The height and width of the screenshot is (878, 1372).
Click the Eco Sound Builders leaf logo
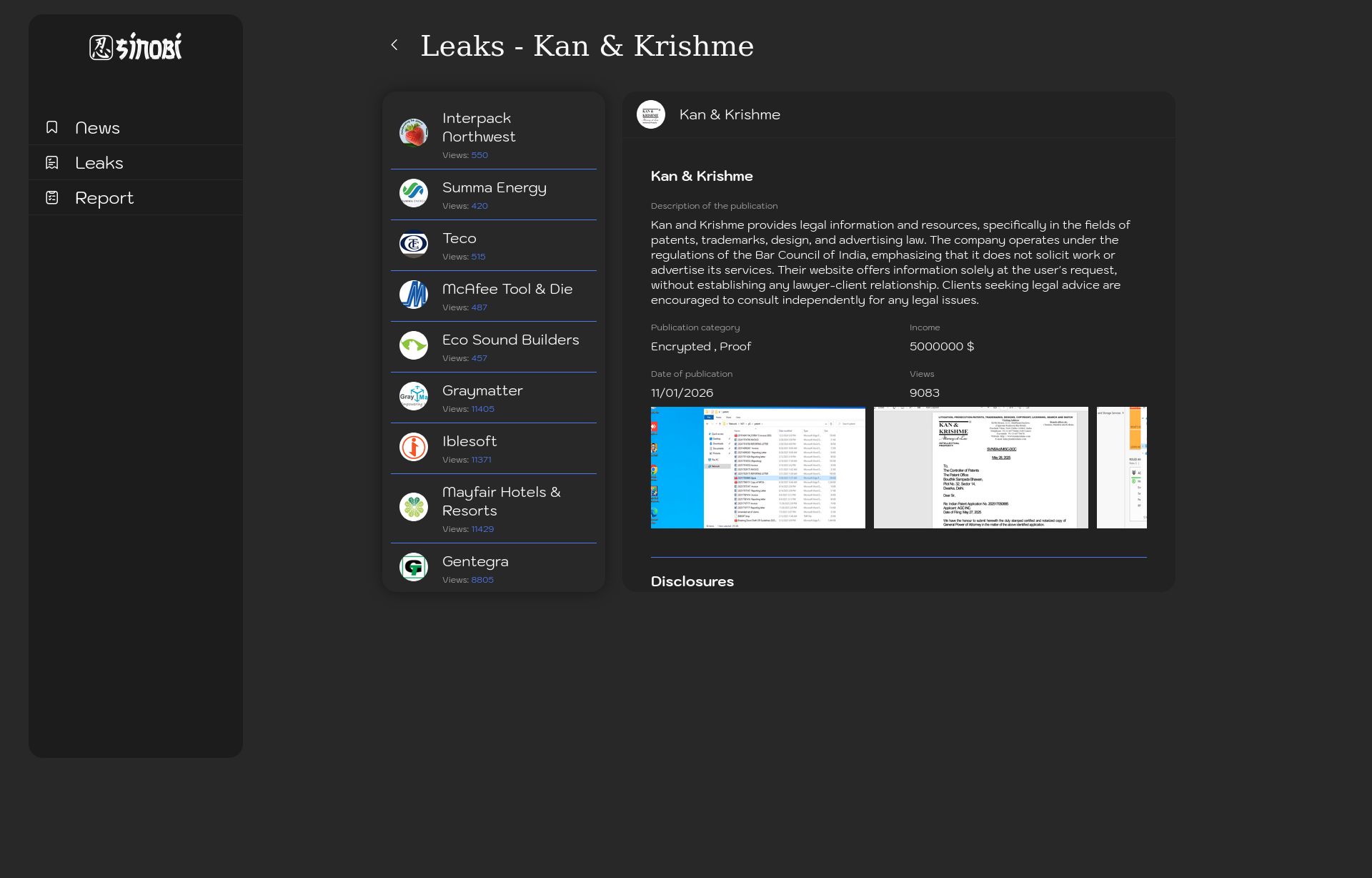(414, 345)
